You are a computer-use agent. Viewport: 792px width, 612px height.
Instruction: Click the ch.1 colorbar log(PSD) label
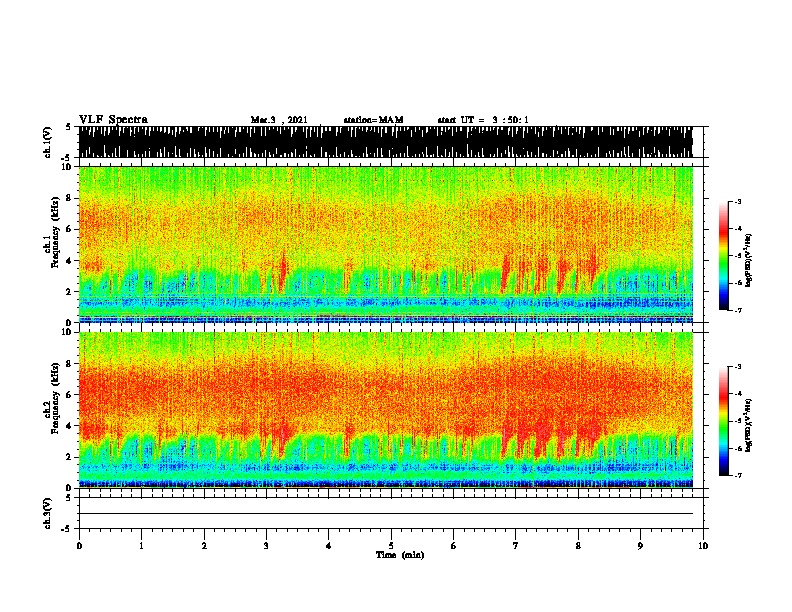(x=749, y=260)
